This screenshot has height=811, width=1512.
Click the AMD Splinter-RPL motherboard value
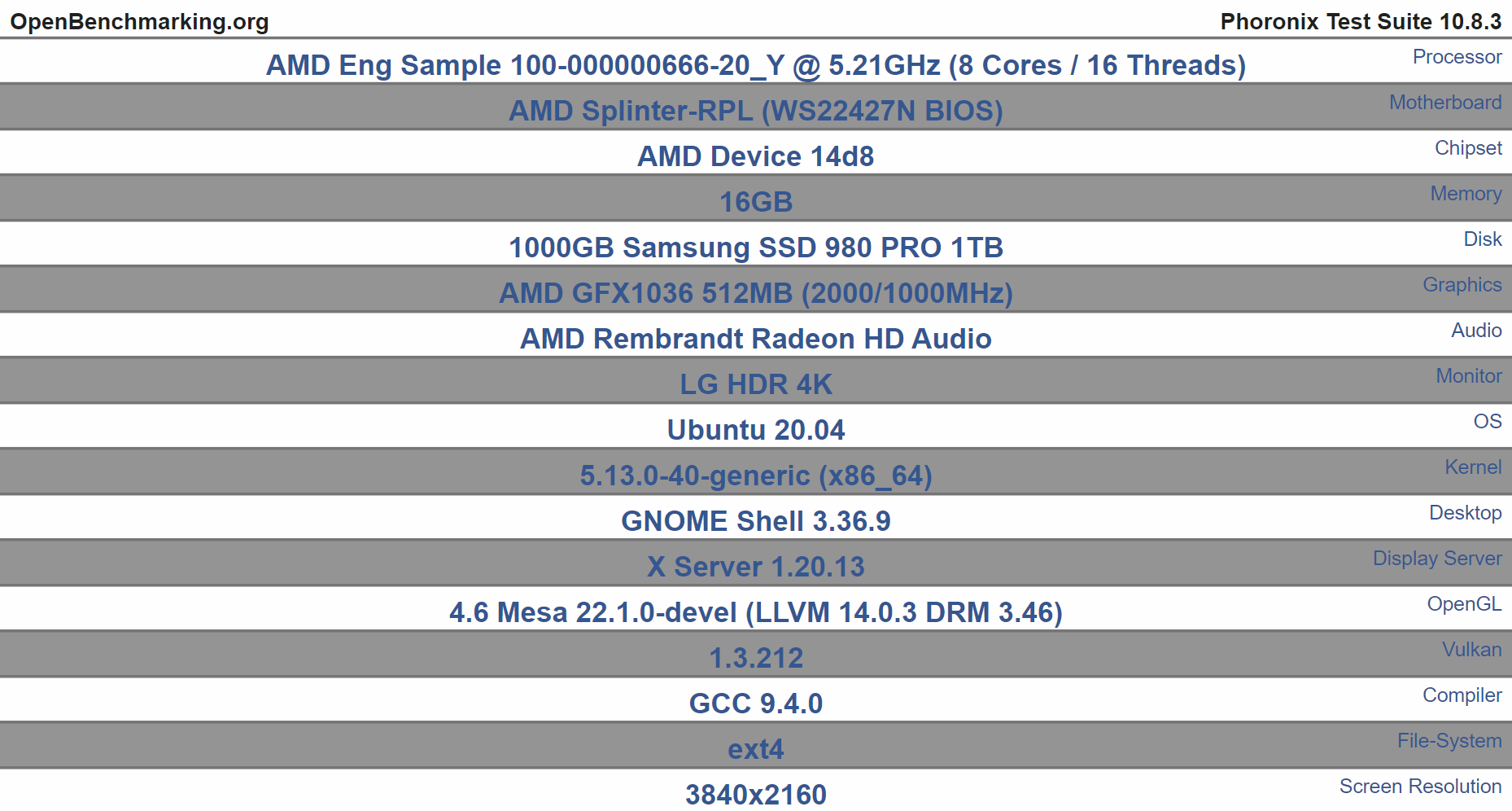coord(756,111)
